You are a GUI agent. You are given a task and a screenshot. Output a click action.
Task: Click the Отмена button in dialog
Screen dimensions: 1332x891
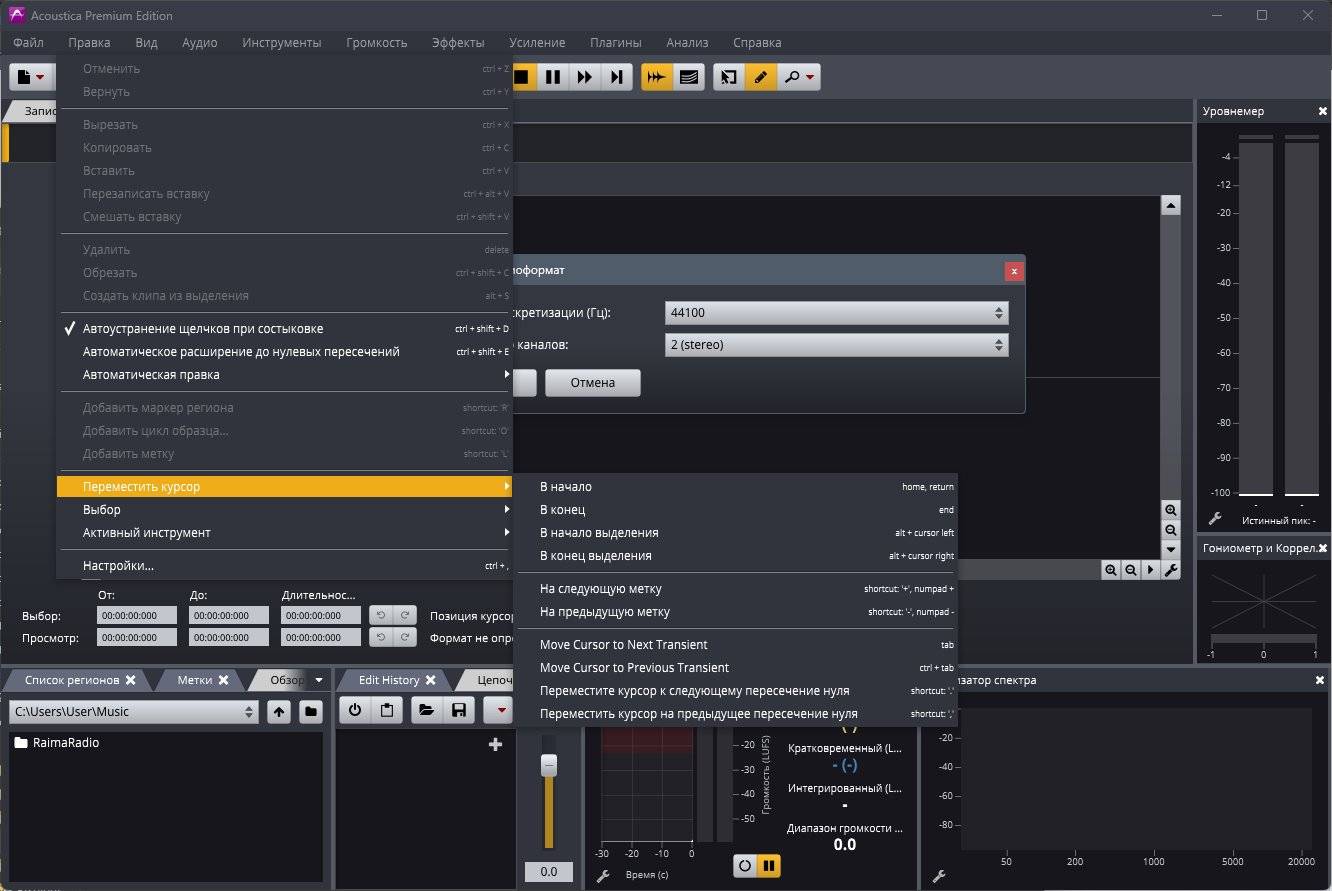point(593,383)
